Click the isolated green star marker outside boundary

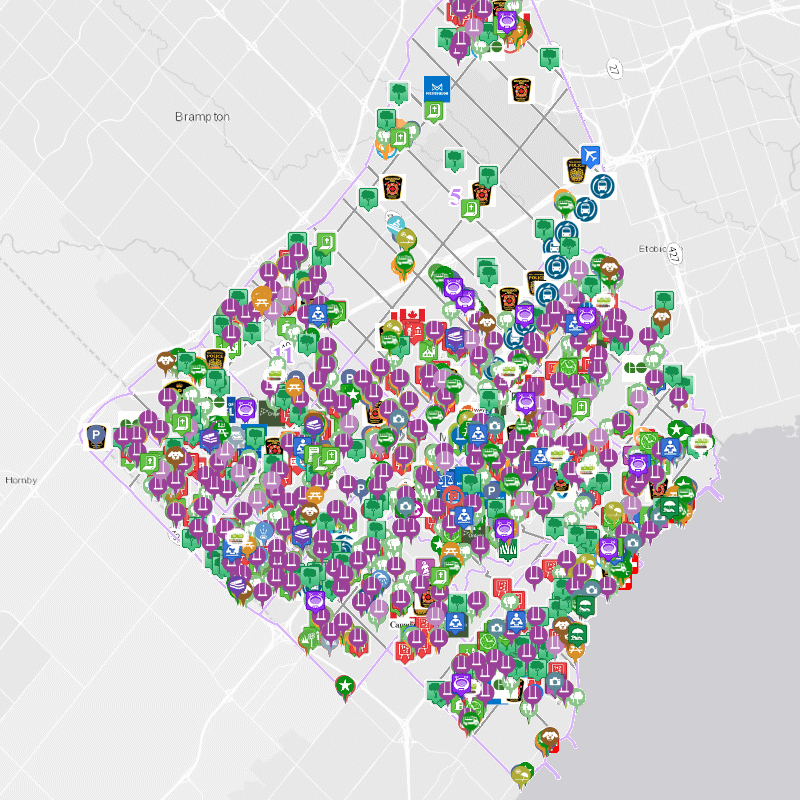[x=345, y=685]
